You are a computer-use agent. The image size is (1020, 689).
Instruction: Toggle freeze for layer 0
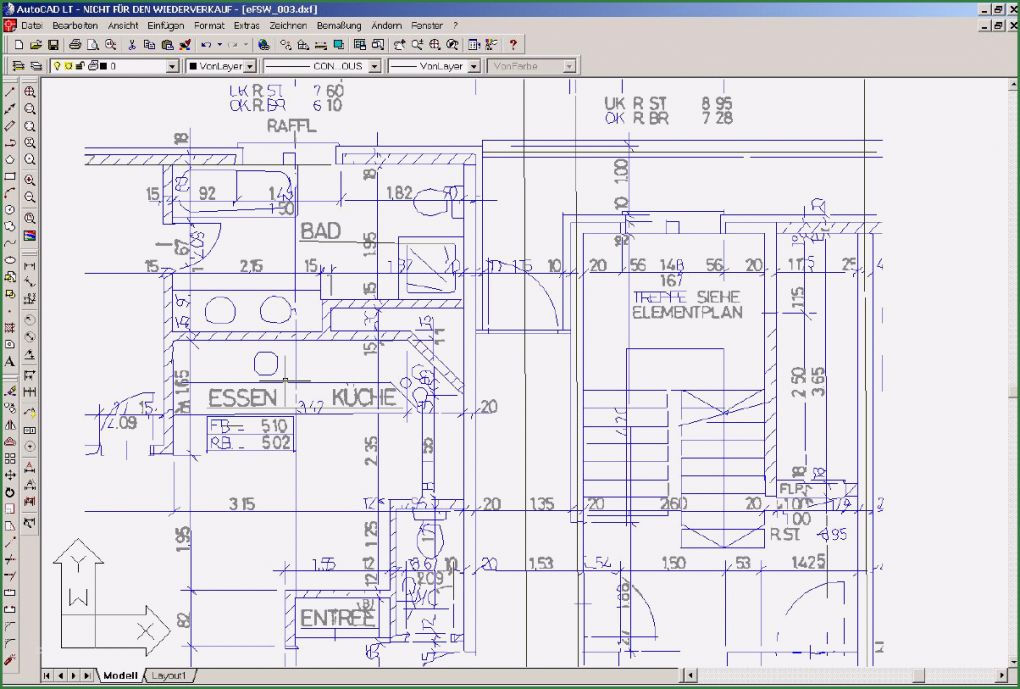click(68, 65)
